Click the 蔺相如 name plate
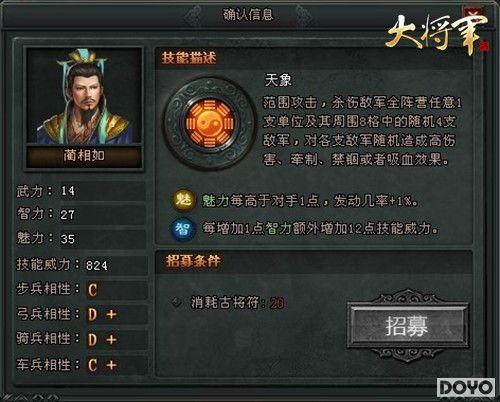The height and width of the screenshot is (402, 500). click(x=84, y=156)
